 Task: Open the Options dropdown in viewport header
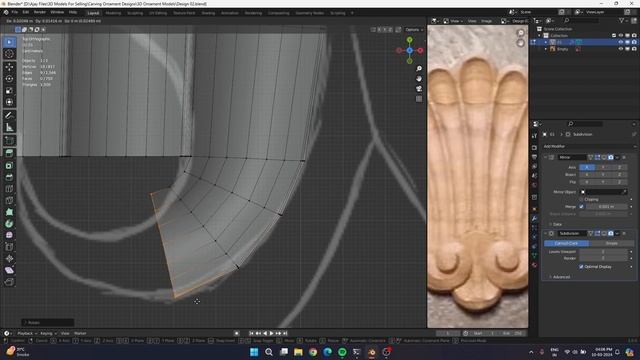click(414, 30)
